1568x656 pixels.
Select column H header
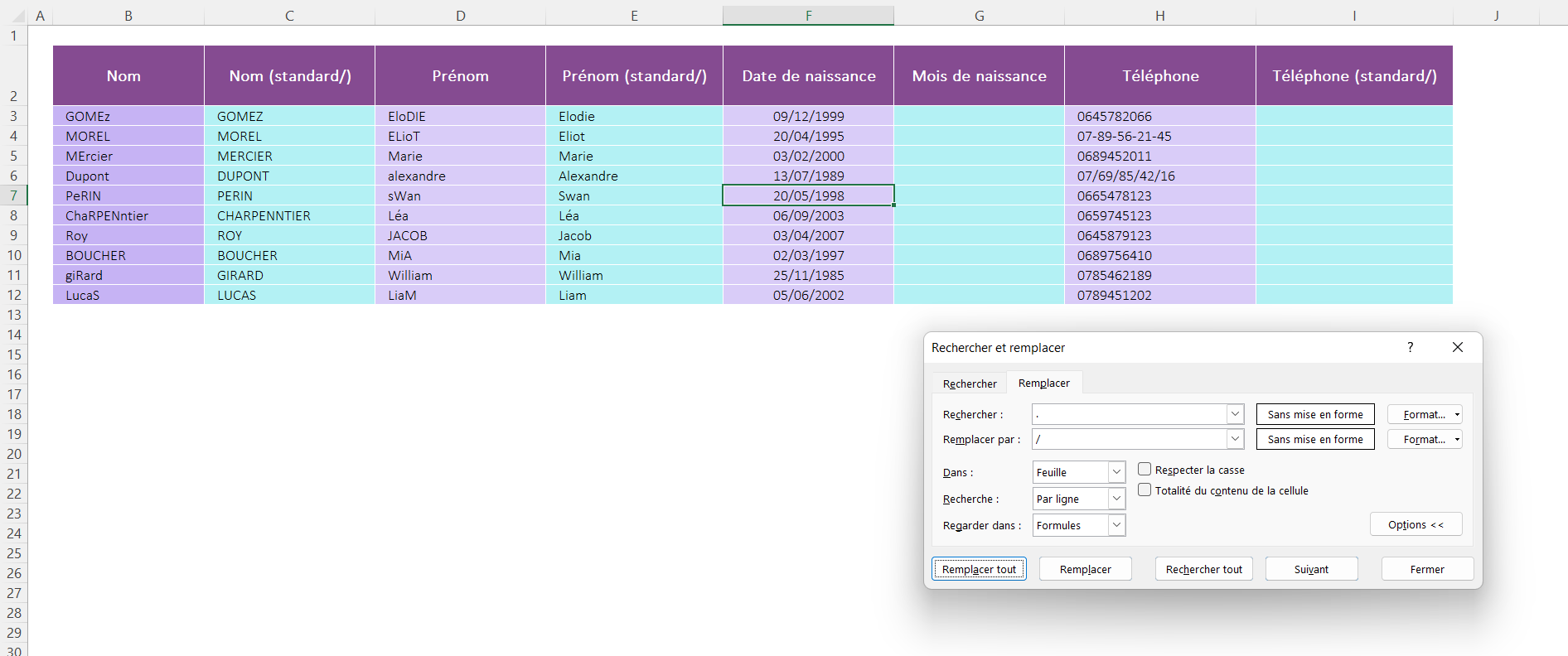[1159, 16]
